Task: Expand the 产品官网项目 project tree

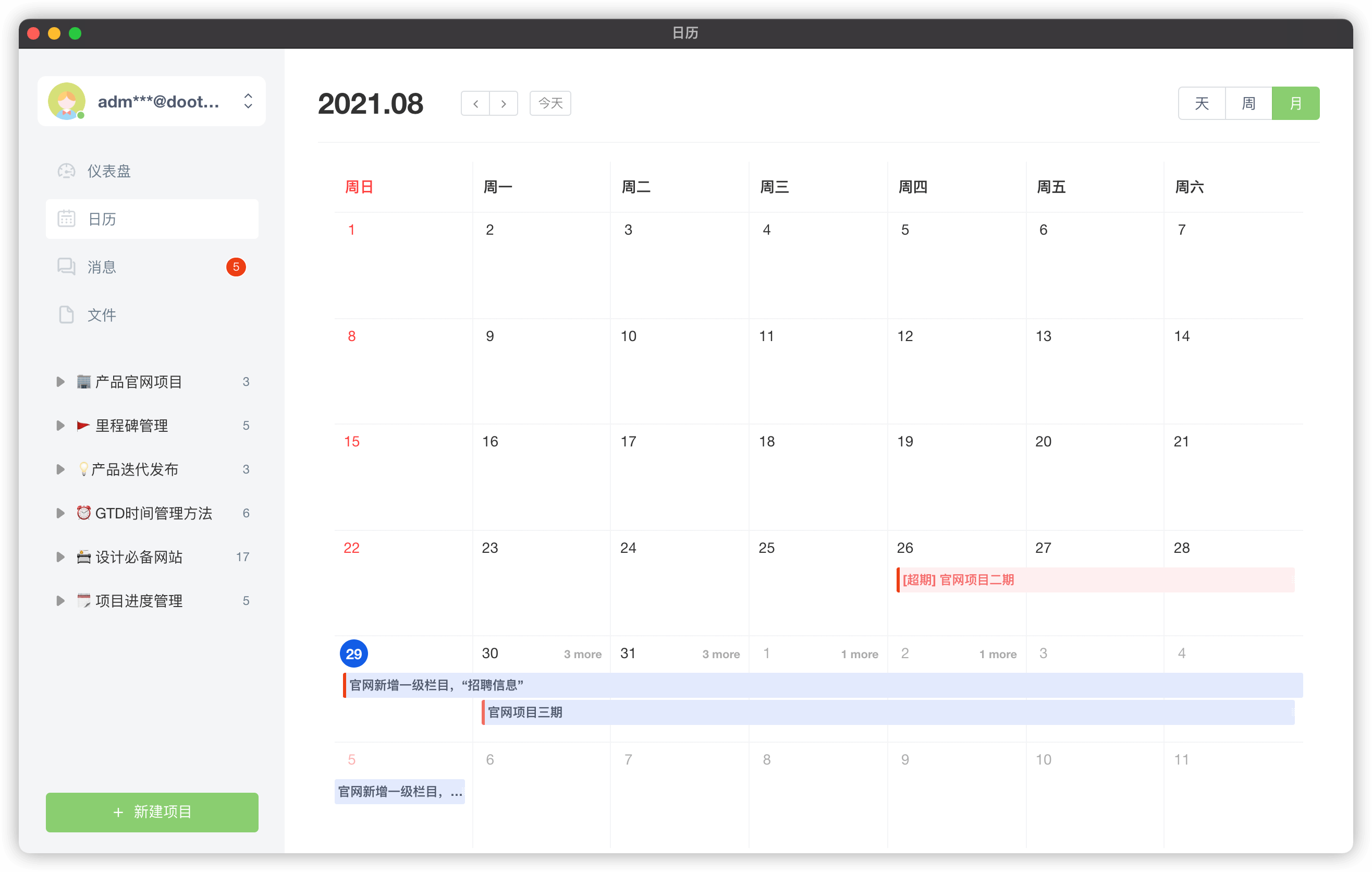Action: coord(60,381)
